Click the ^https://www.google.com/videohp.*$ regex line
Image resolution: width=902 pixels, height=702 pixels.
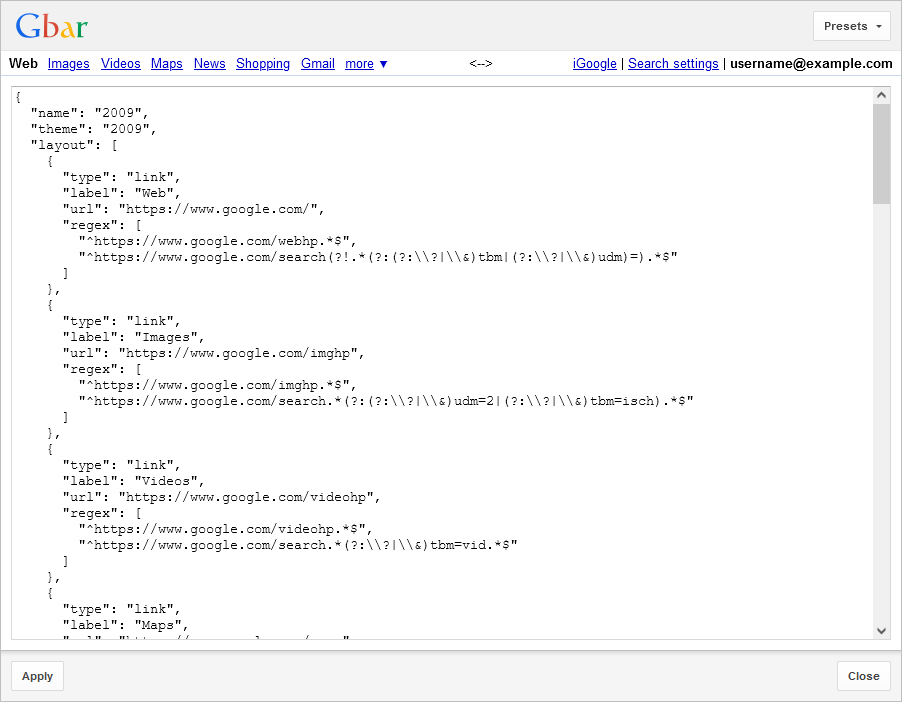pos(226,529)
